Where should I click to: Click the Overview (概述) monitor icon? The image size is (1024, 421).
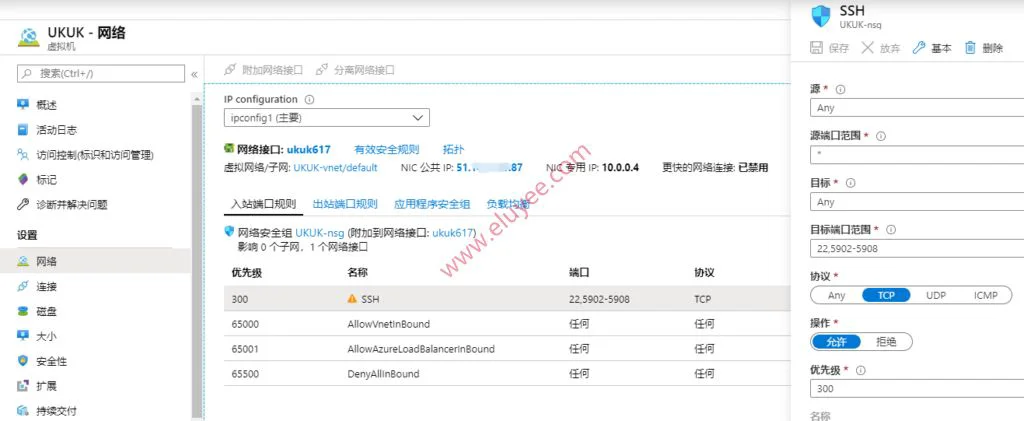[24, 104]
